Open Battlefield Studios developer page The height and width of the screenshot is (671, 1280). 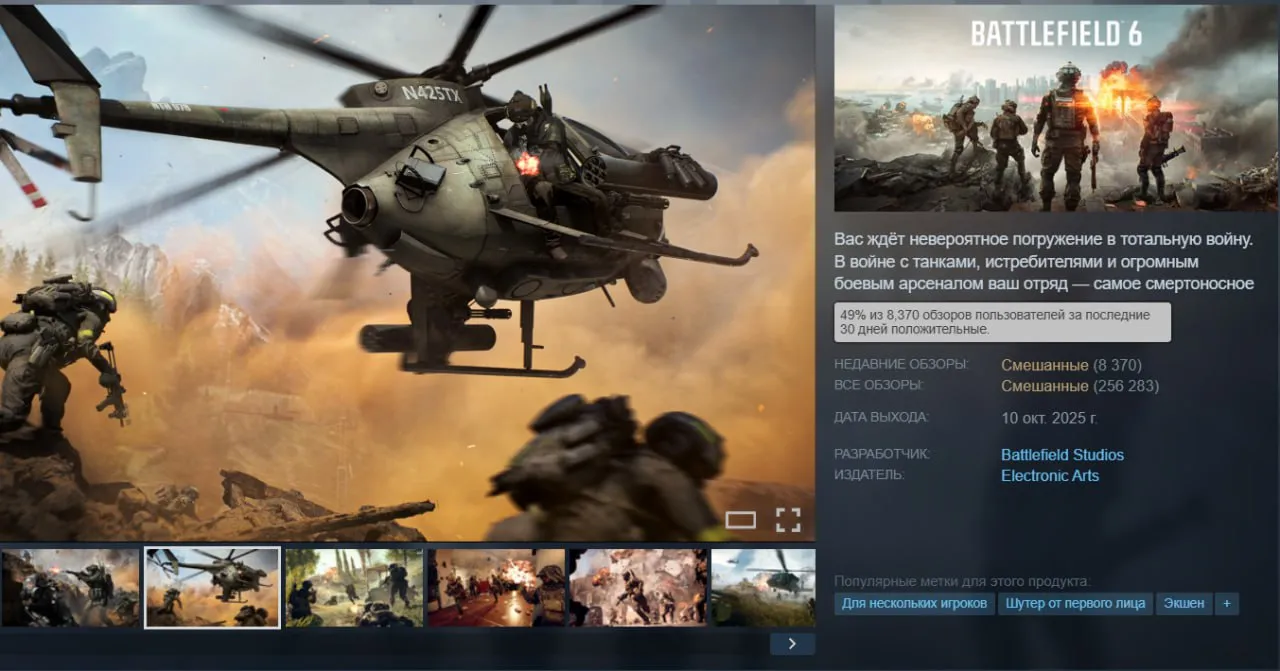point(1062,455)
